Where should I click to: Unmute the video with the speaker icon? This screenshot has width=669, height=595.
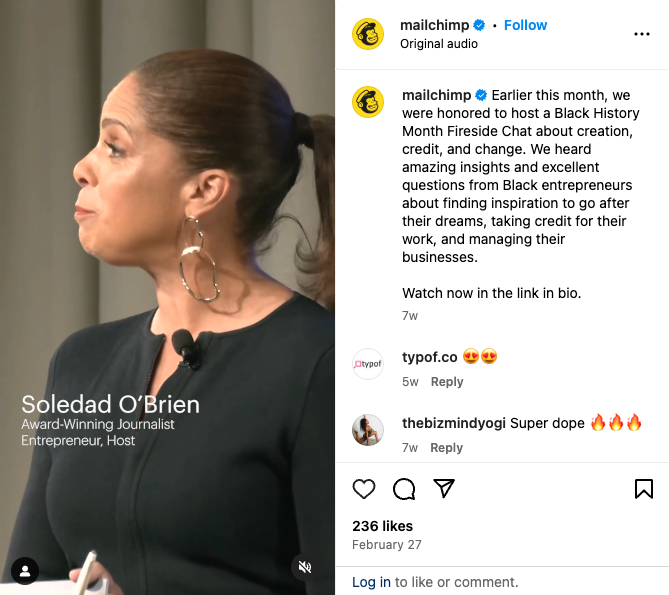(x=305, y=567)
